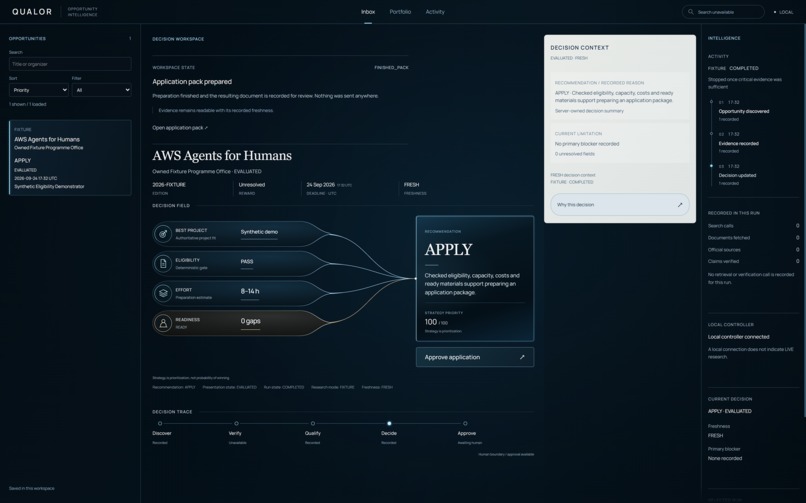Click the 2026-FIXTURE edition value
This screenshot has width=806, height=503.
coord(169,184)
